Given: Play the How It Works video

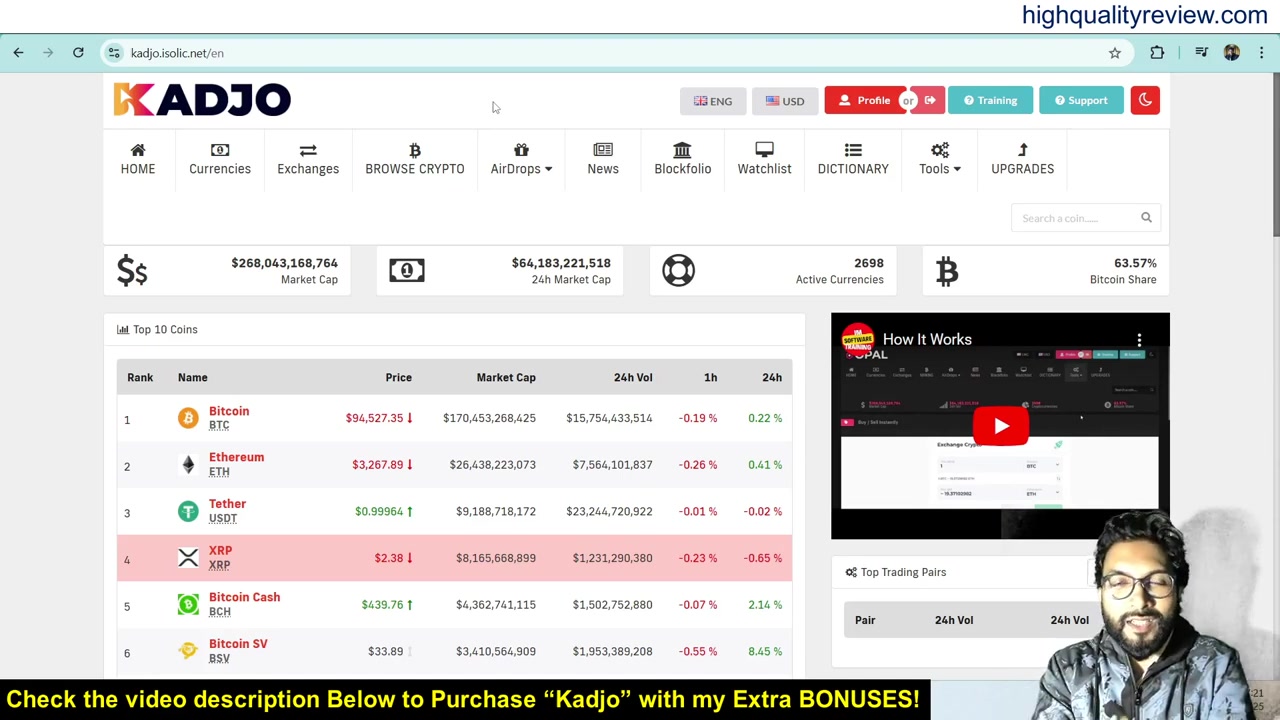Looking at the screenshot, I should coord(1001,426).
